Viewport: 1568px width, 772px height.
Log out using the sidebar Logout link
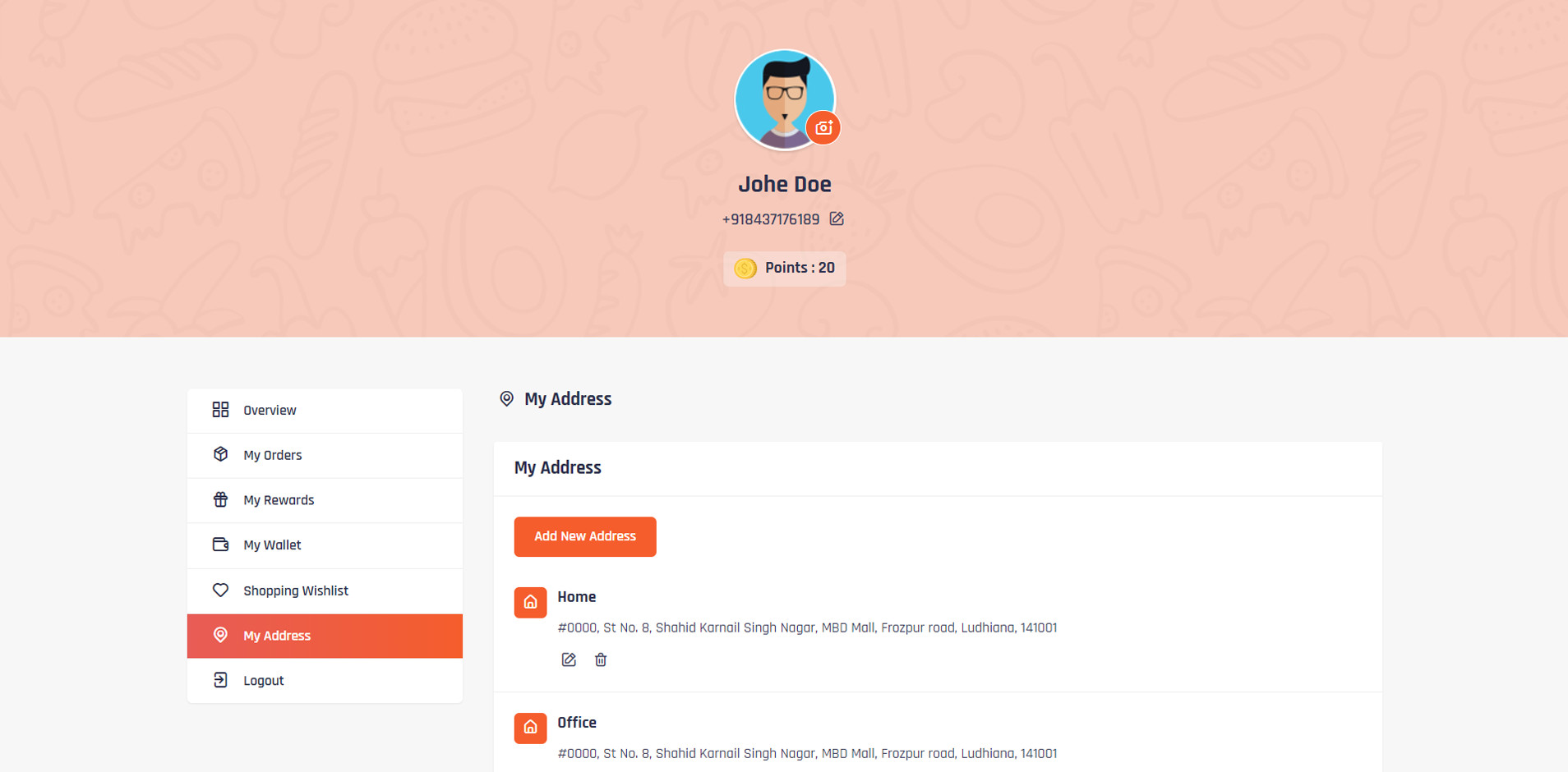[x=263, y=681]
